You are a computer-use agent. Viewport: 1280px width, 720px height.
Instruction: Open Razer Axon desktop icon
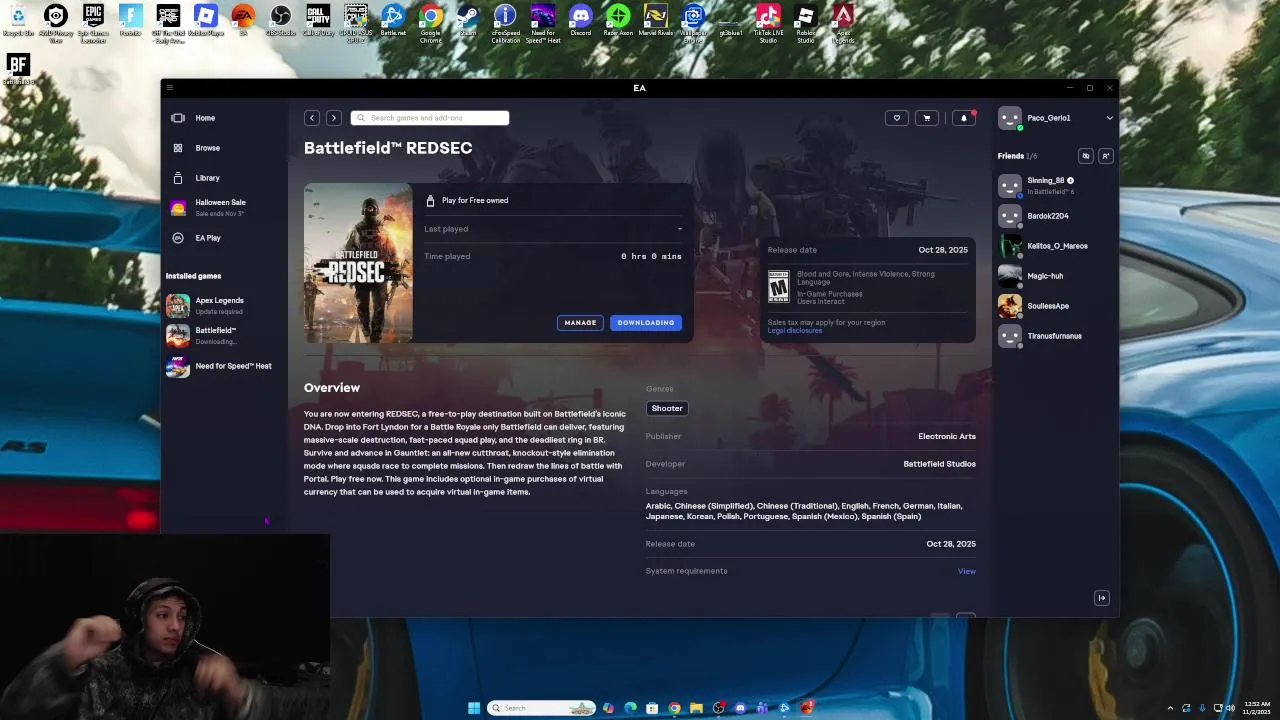tap(618, 21)
